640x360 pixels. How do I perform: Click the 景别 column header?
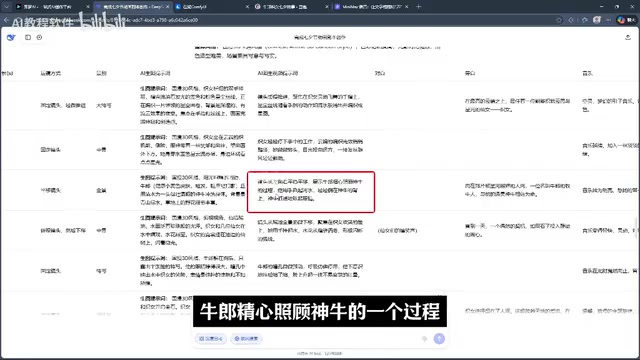pyautogui.click(x=101, y=73)
